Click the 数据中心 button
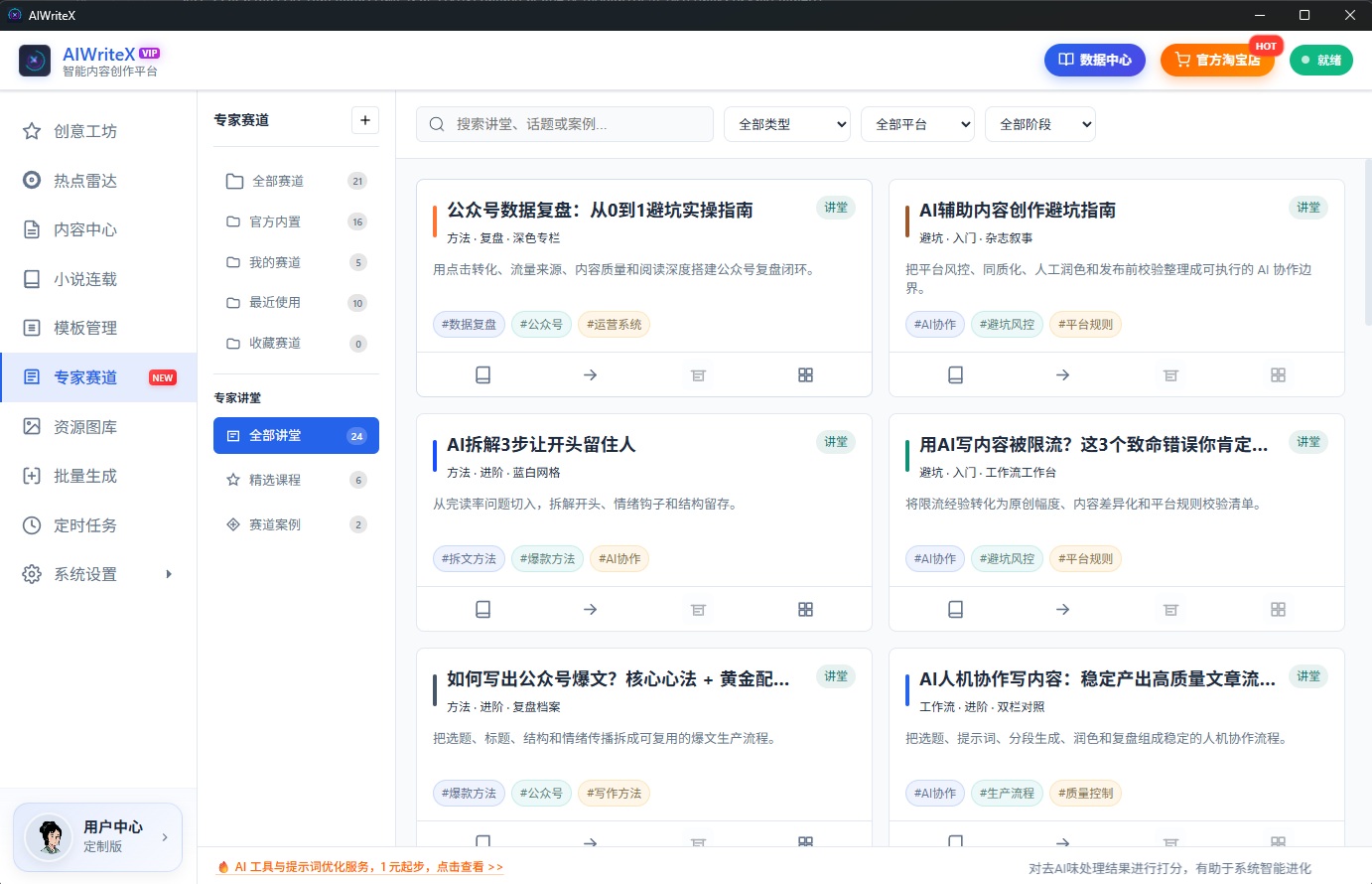 1095,60
